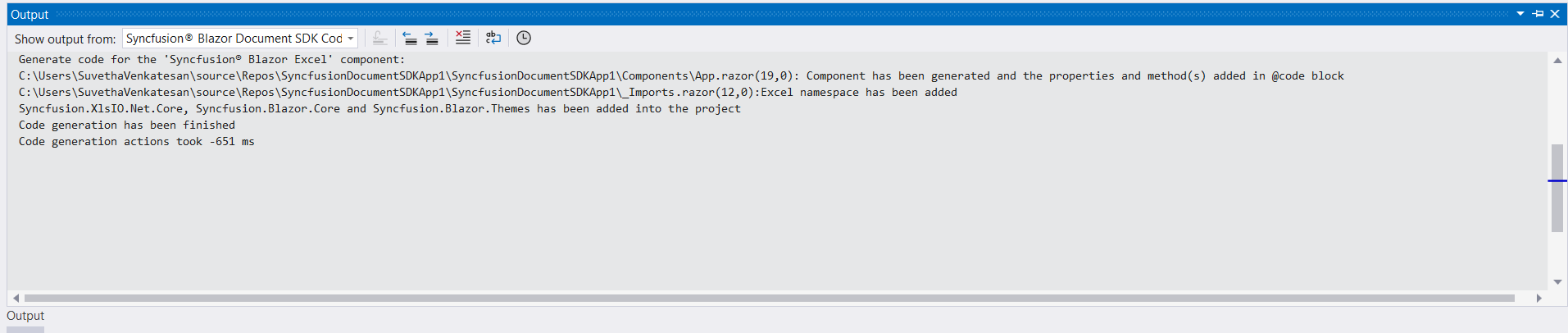Go to previous message in output
Viewport: 1568px width, 333px height.
coord(410,38)
